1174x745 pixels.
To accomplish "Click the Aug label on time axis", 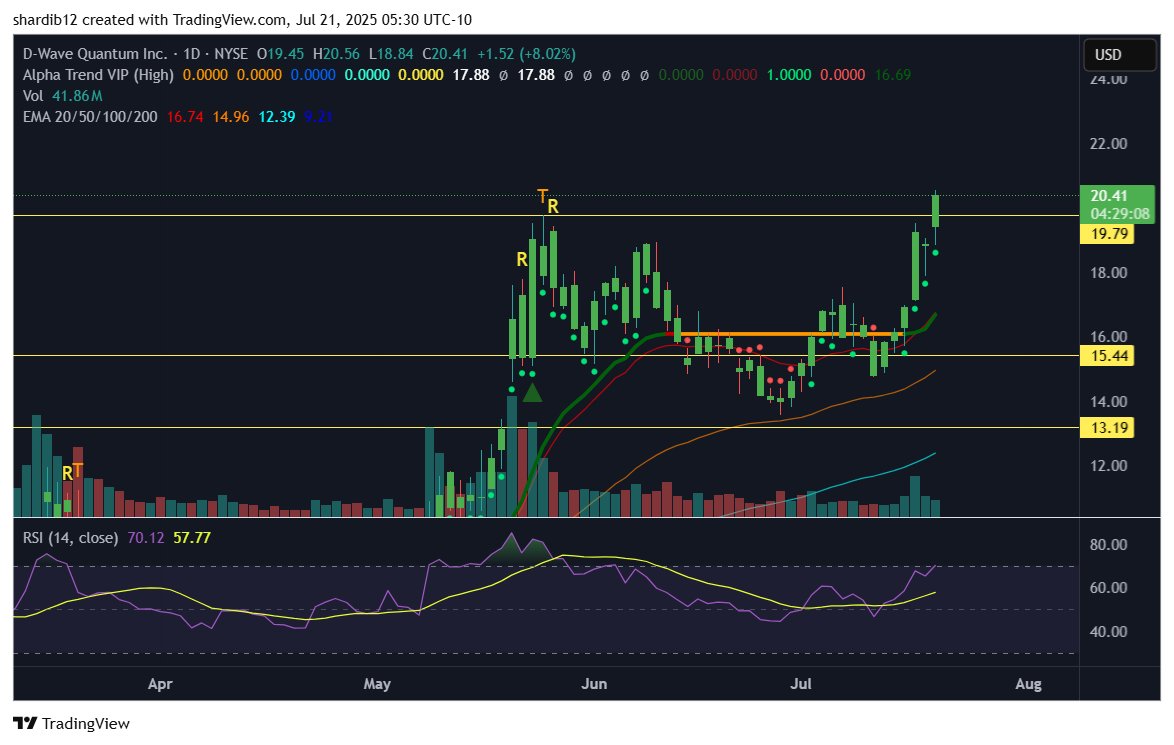I will [x=1028, y=684].
